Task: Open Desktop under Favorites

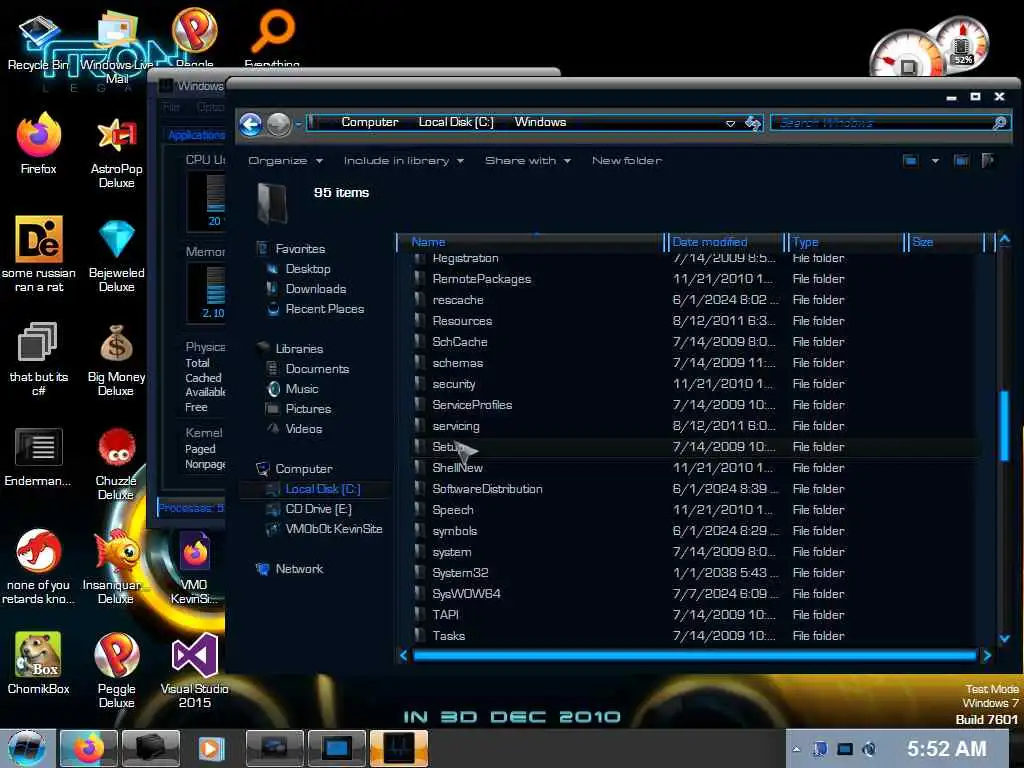Action: [x=308, y=269]
